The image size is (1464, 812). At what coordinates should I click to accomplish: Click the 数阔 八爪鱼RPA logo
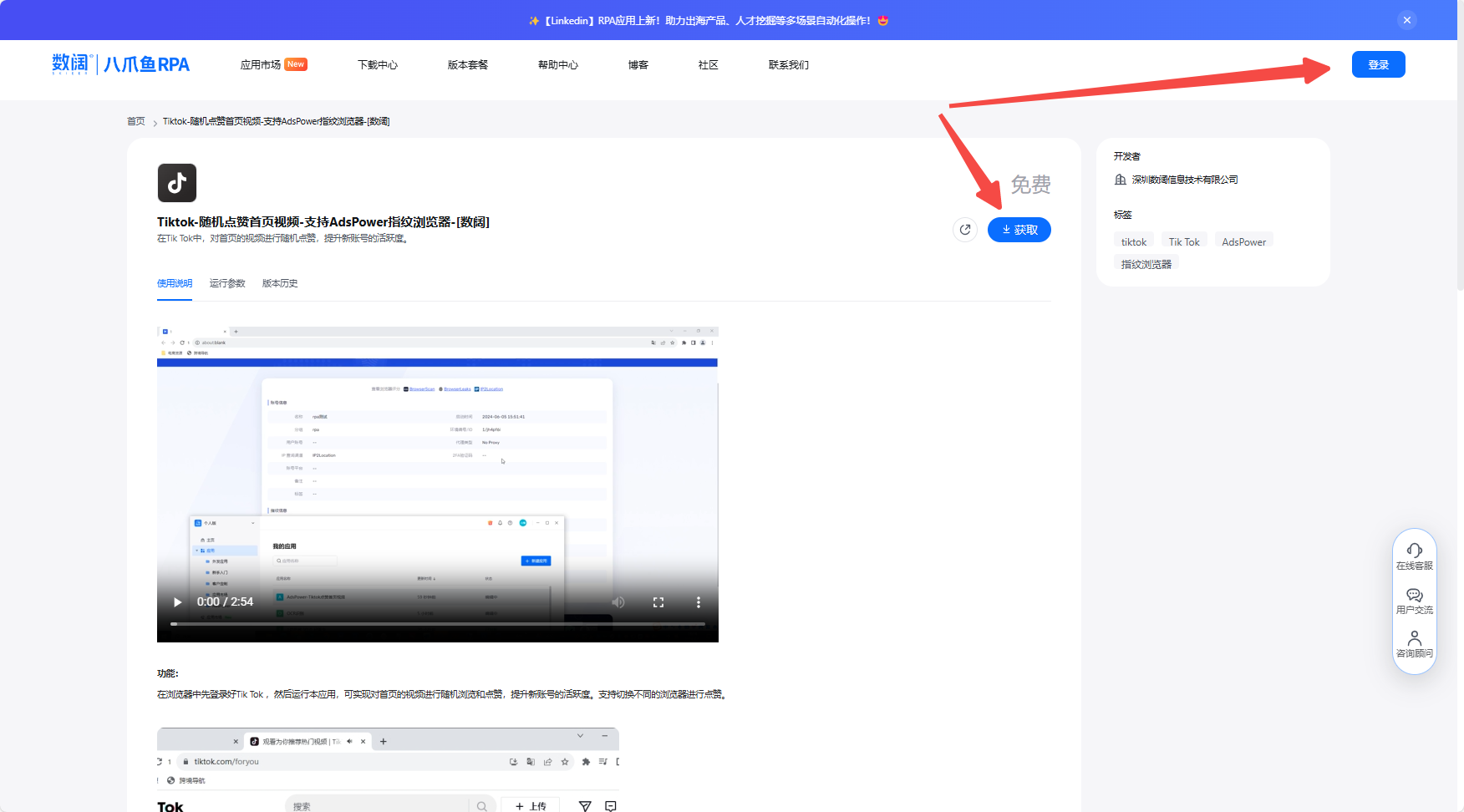pyautogui.click(x=121, y=64)
